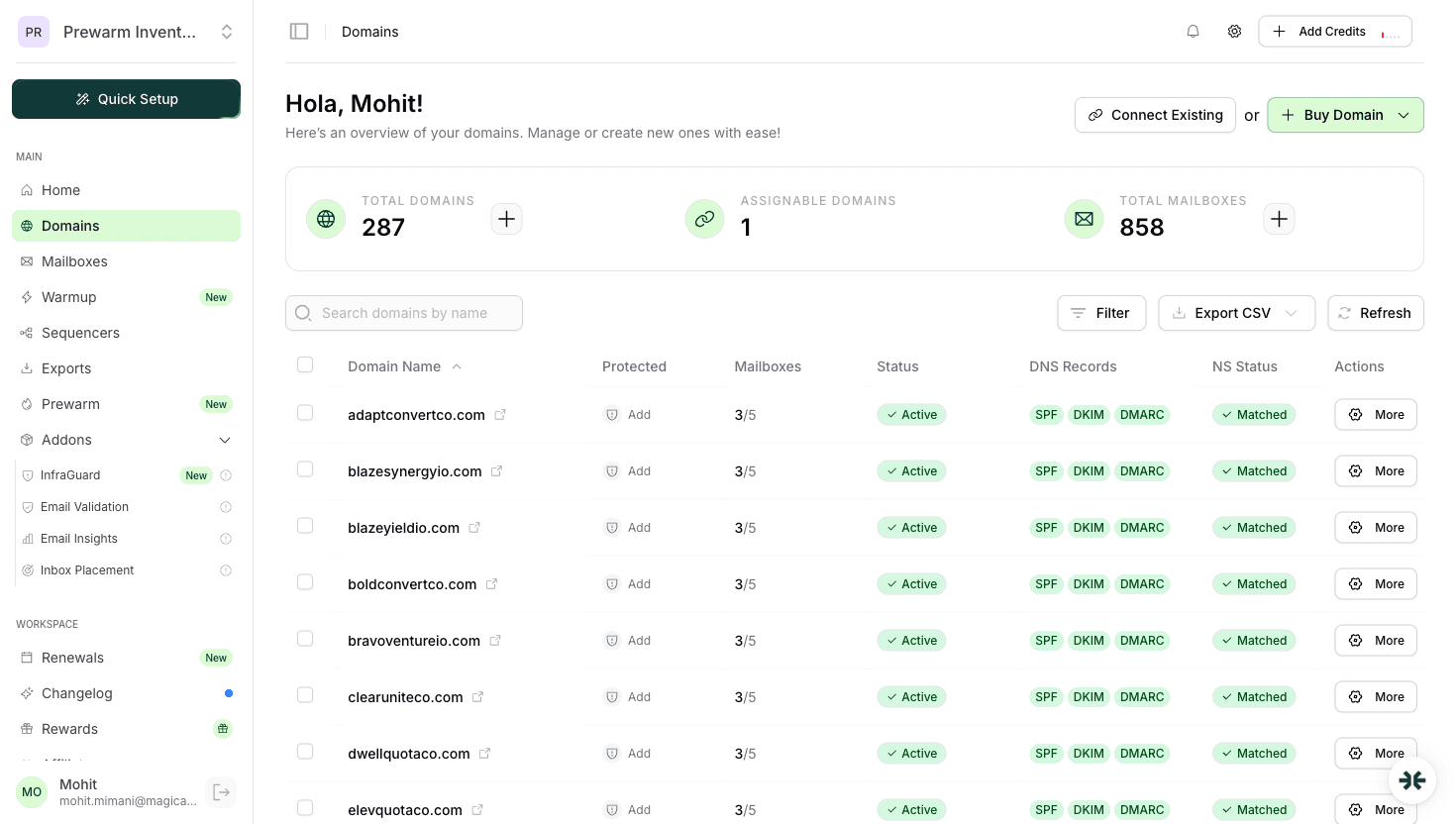Open the settings gear in top bar
Viewport: 1456px width, 824px height.
point(1234,31)
